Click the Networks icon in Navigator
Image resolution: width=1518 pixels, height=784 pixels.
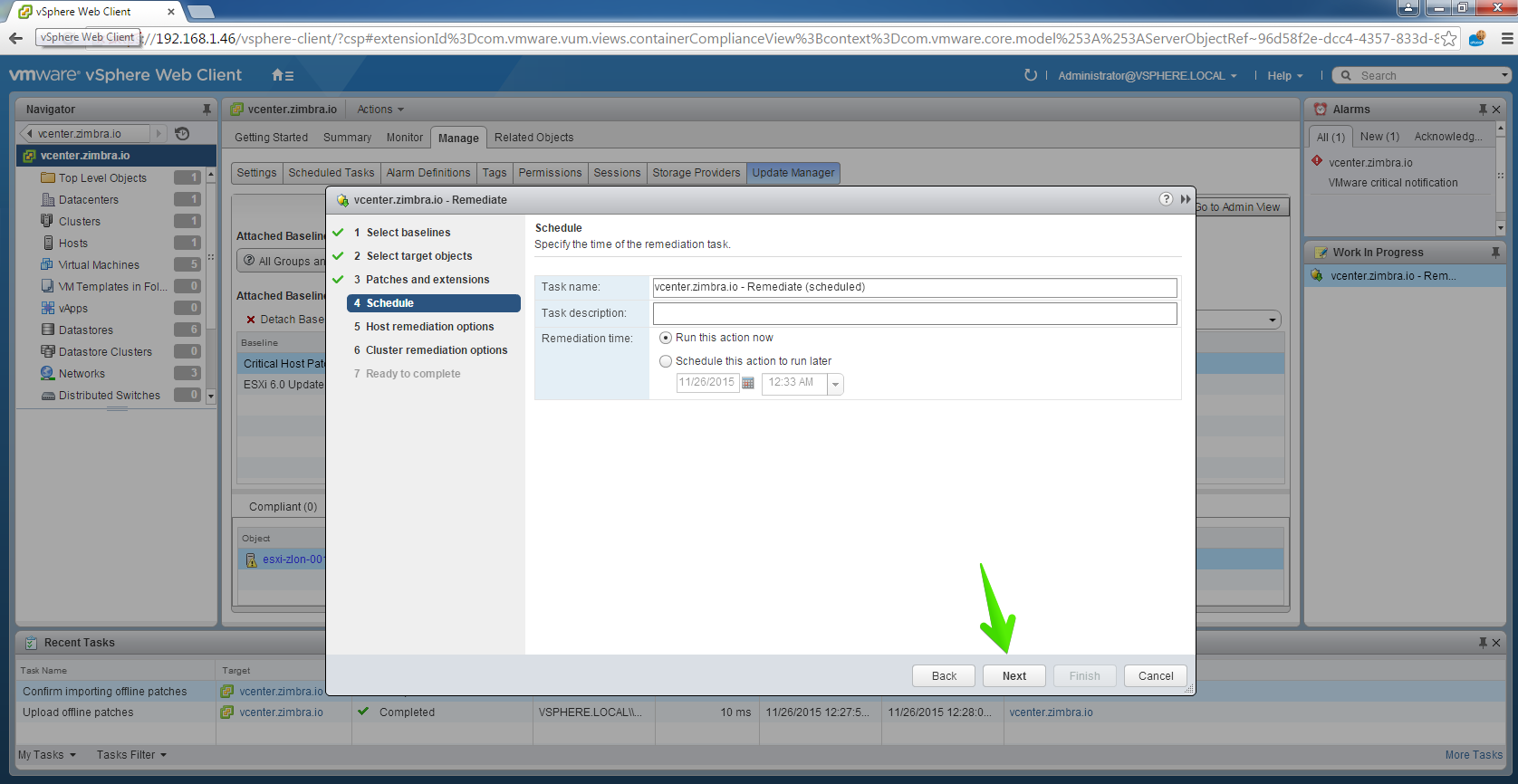(48, 373)
